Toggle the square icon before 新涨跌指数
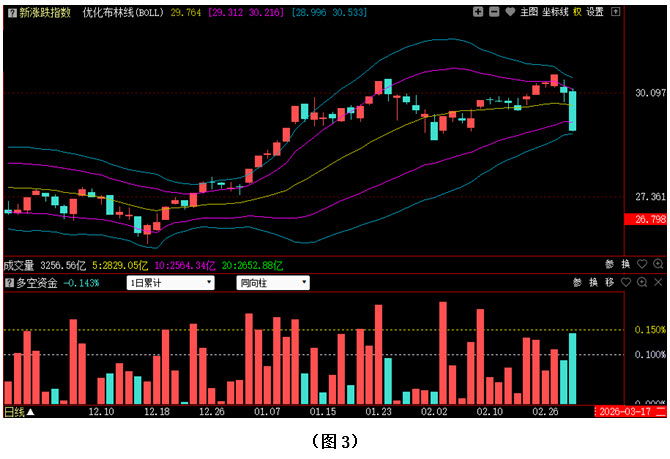Image resolution: width=670 pixels, height=459 pixels. tap(10, 13)
